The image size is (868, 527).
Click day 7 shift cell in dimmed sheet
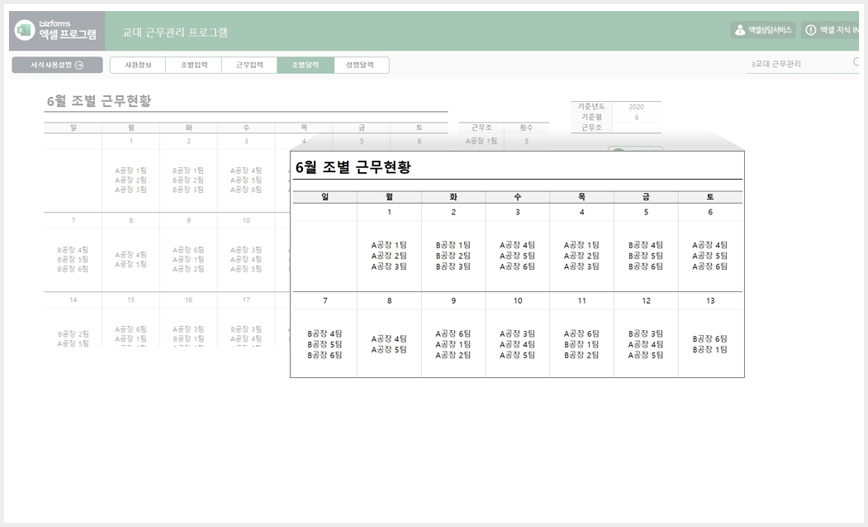click(x=73, y=259)
